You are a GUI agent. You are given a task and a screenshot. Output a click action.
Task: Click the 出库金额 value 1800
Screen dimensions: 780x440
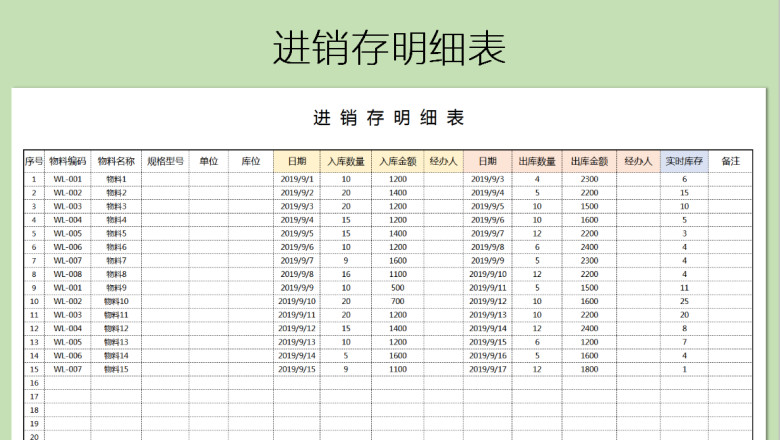point(589,369)
